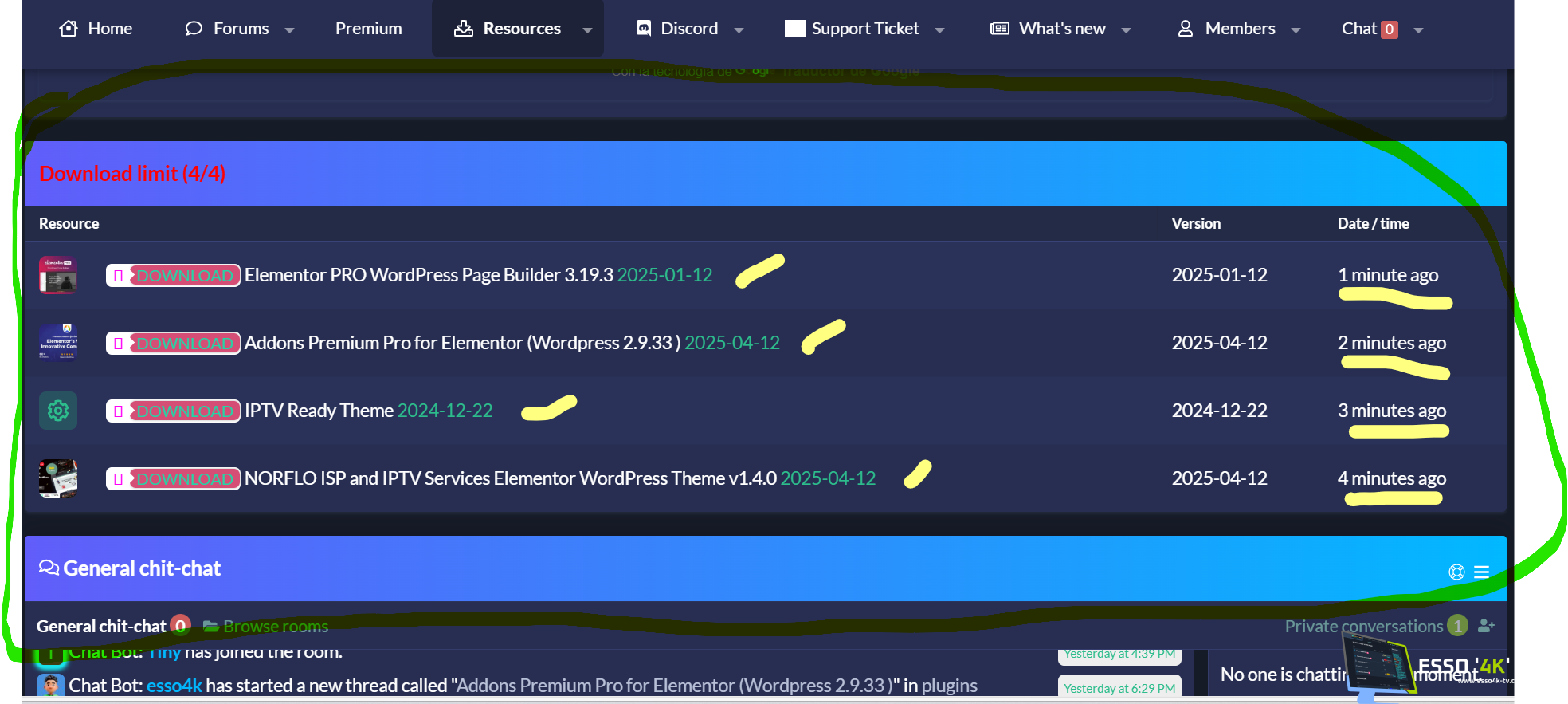The height and width of the screenshot is (704, 1568).
Task: Download Addons Premium Pro for Elementor
Action: pyautogui.click(x=173, y=343)
